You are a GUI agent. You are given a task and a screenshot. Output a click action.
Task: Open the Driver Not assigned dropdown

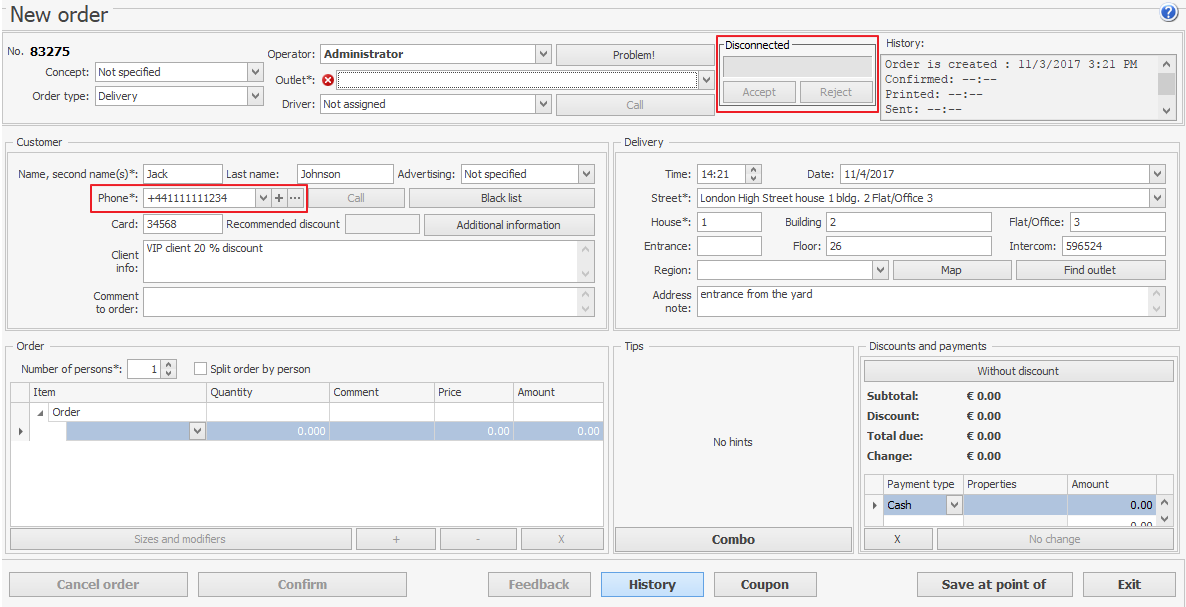[x=543, y=104]
